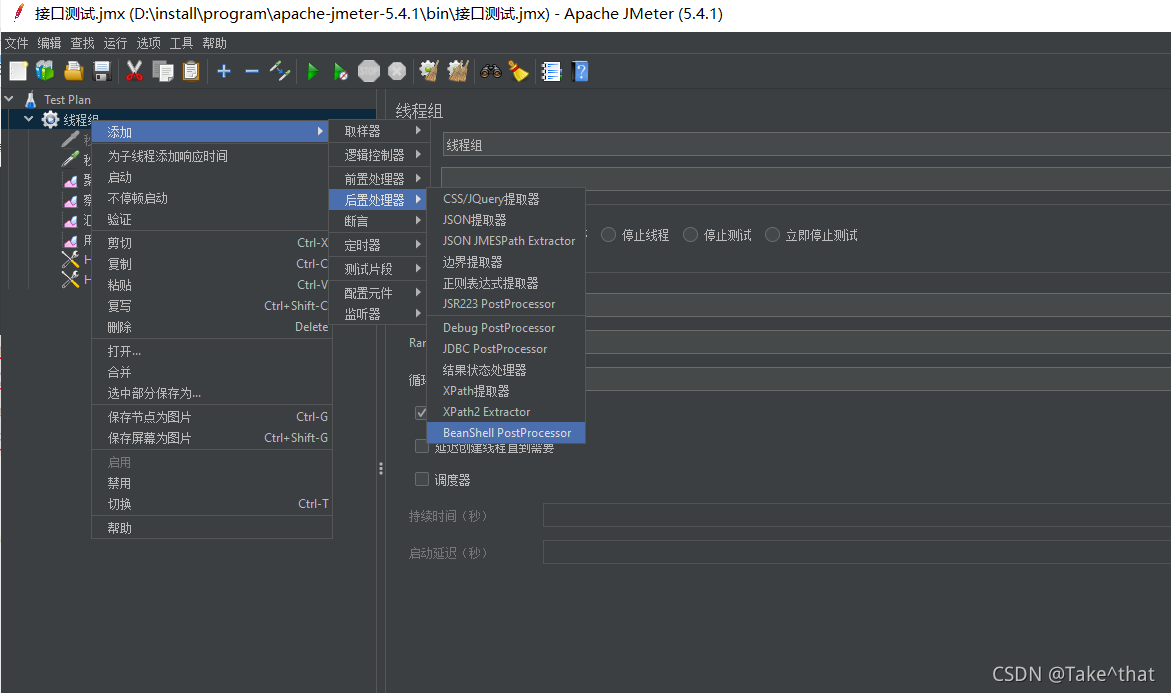This screenshot has height=693, width=1171.
Task: Toggle the 调度器 checkbox
Action: point(422,479)
